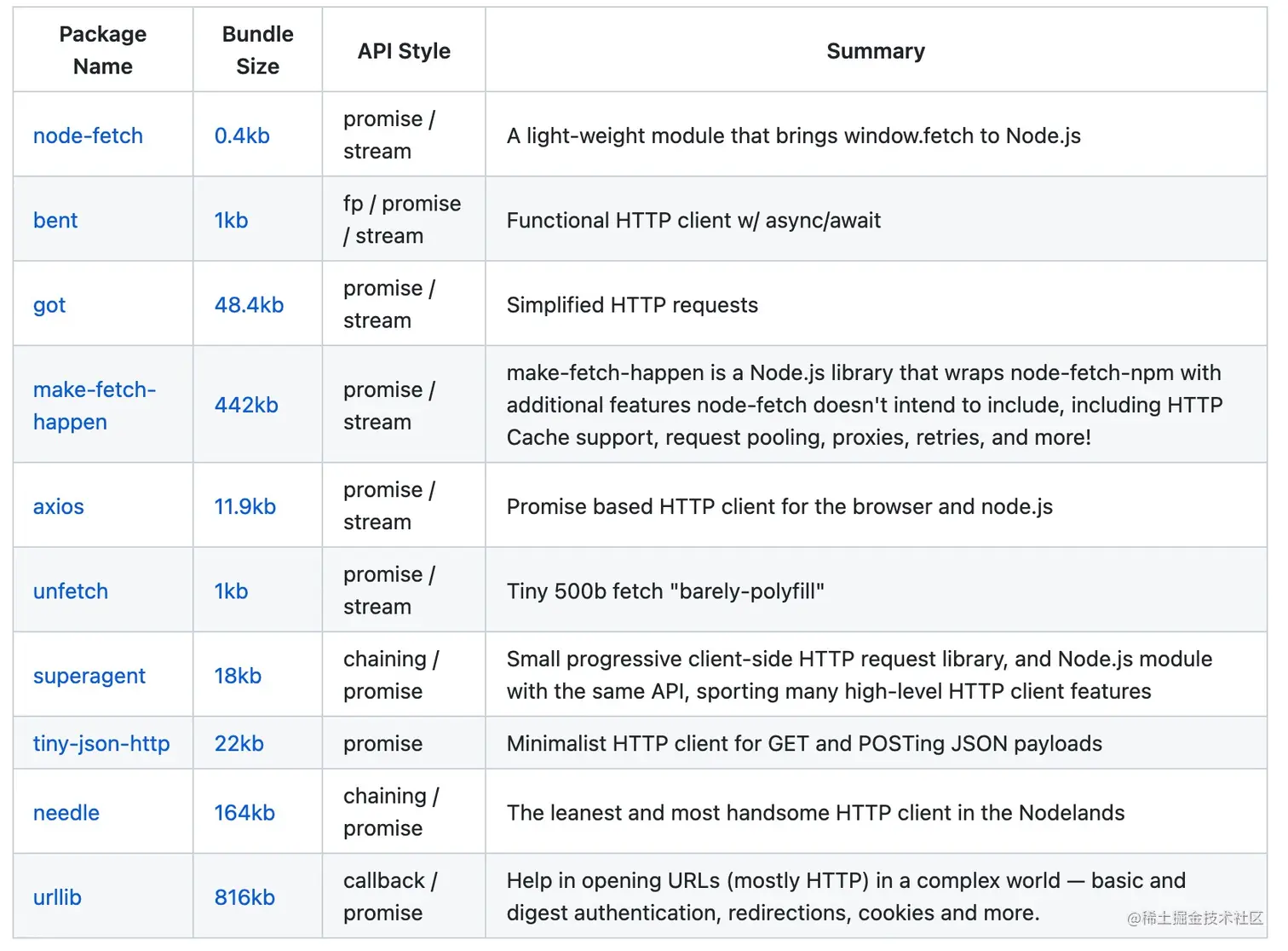
Task: Click the urllib summary text
Action: pyautogui.click(x=846, y=896)
